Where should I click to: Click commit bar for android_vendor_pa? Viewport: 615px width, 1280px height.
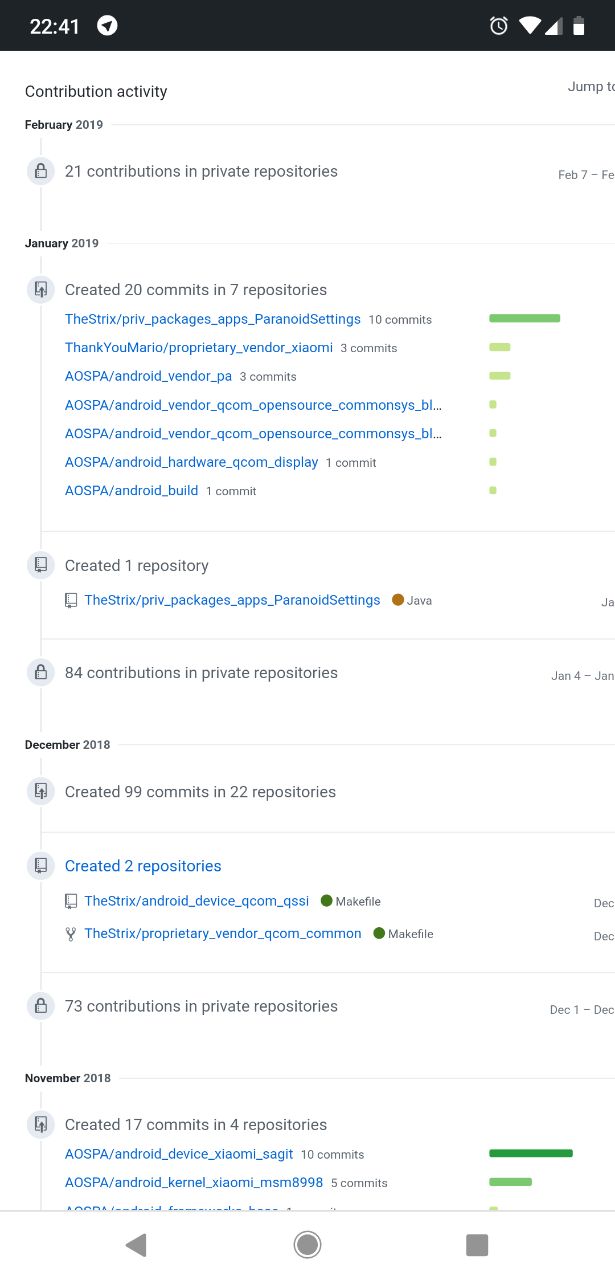pyautogui.click(x=500, y=376)
